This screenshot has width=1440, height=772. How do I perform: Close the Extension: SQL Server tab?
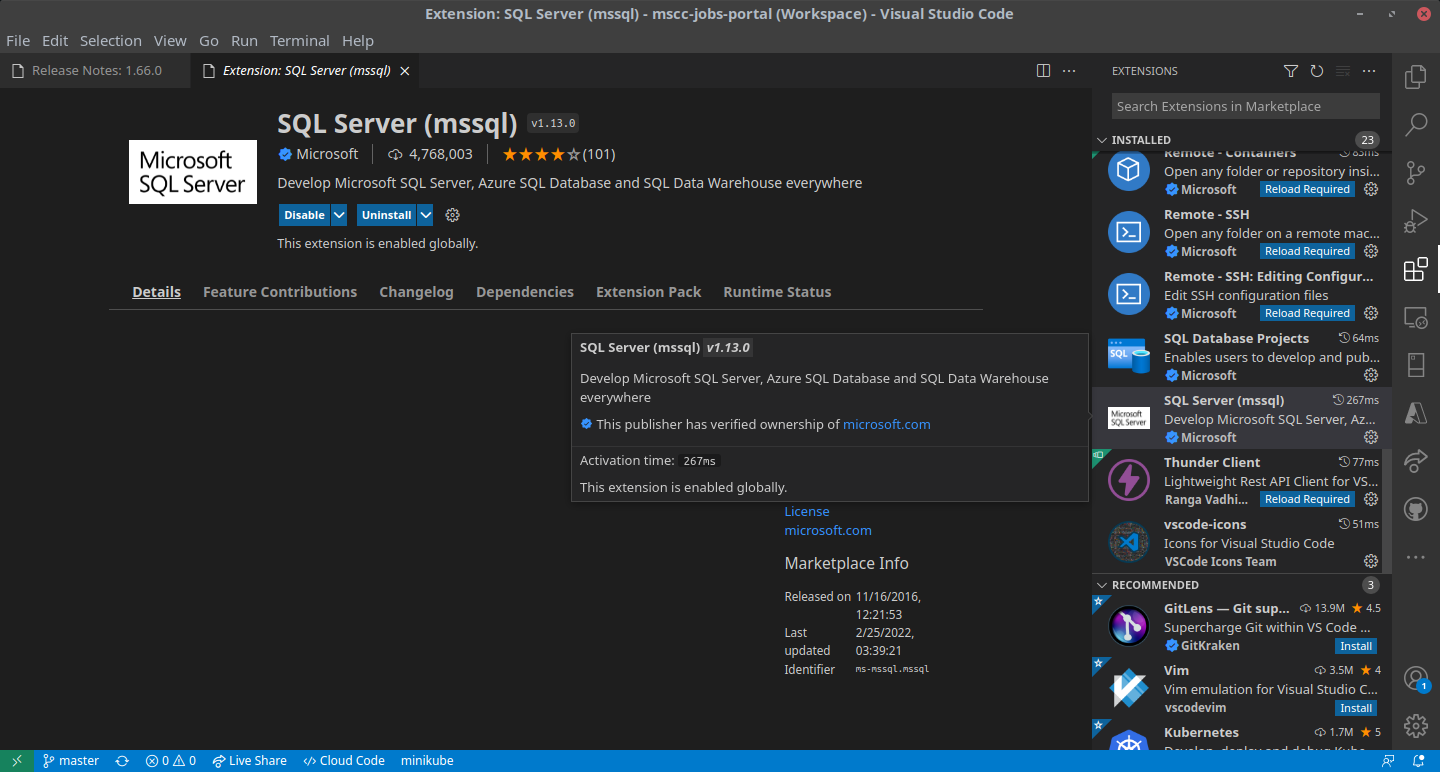pos(405,71)
